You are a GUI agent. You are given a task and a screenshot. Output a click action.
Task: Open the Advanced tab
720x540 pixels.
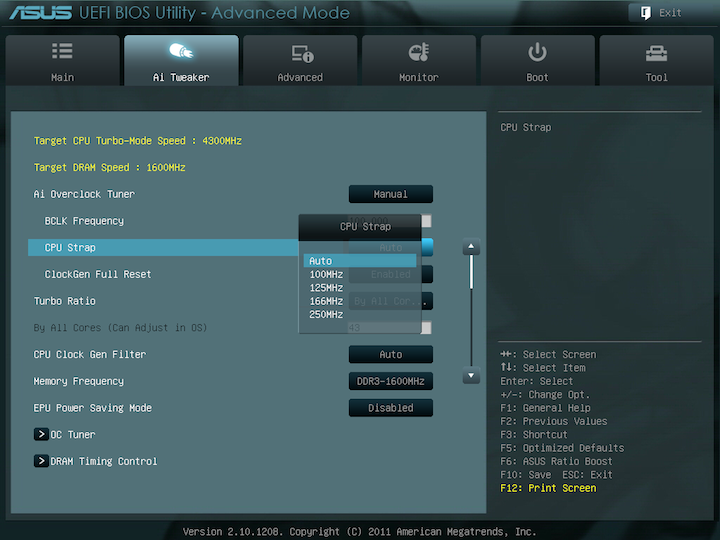(x=300, y=60)
